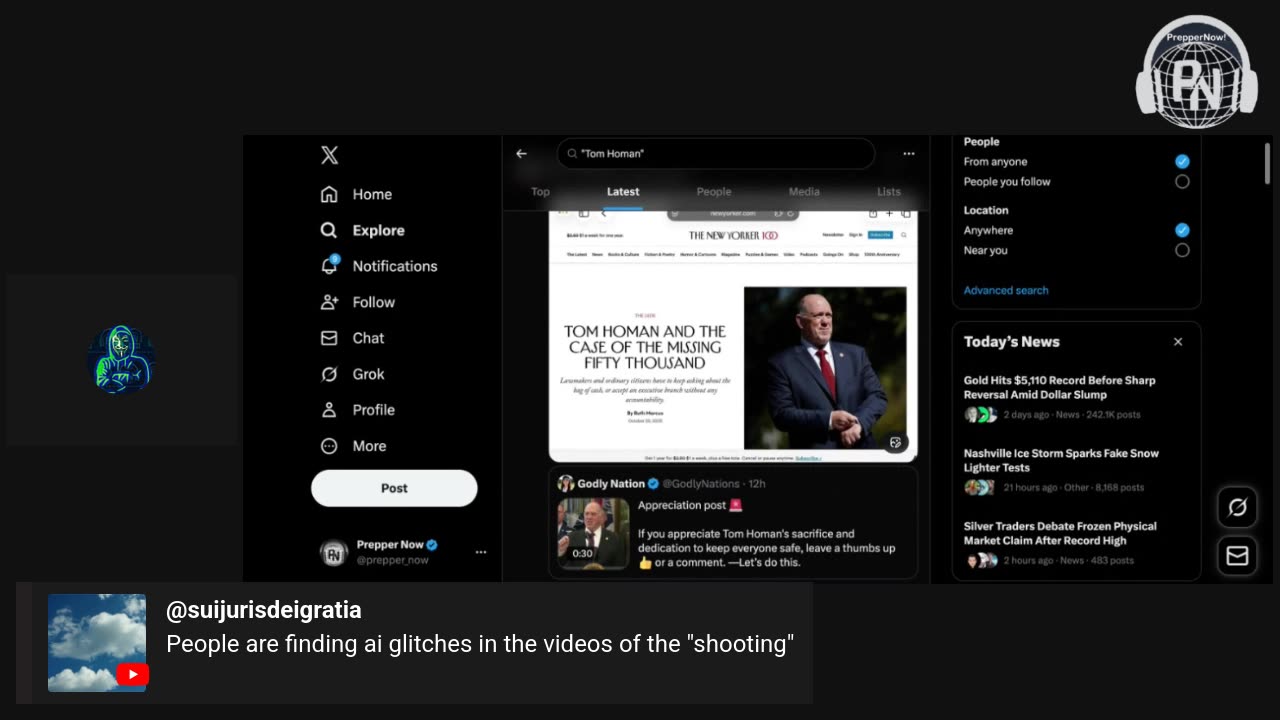Click @suijurisdeigratia clouds avatar

coord(97,643)
